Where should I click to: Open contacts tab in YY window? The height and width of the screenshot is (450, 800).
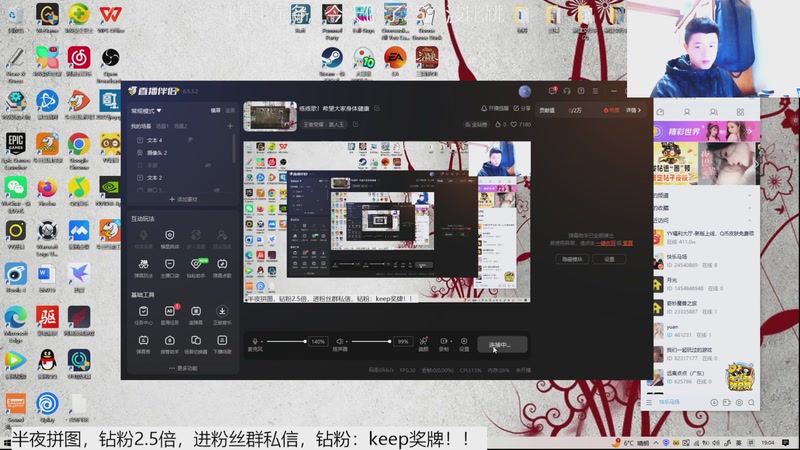coord(687,112)
